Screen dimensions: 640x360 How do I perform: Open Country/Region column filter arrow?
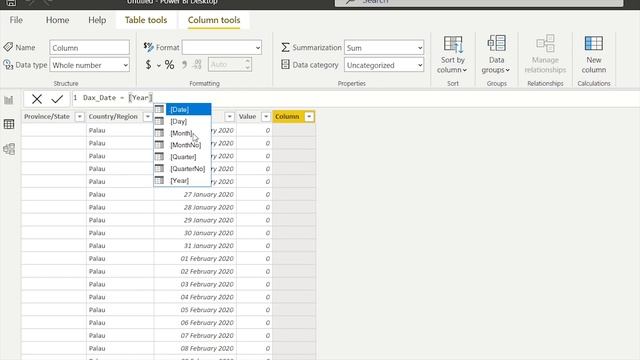click(148, 117)
